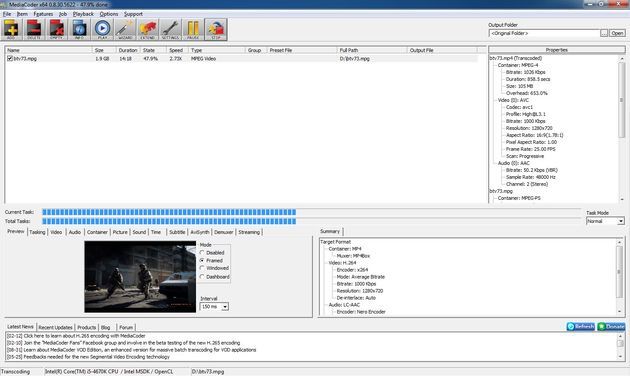
Task: Uncheck the btv73.mpg file checkbox
Action: (x=10, y=59)
